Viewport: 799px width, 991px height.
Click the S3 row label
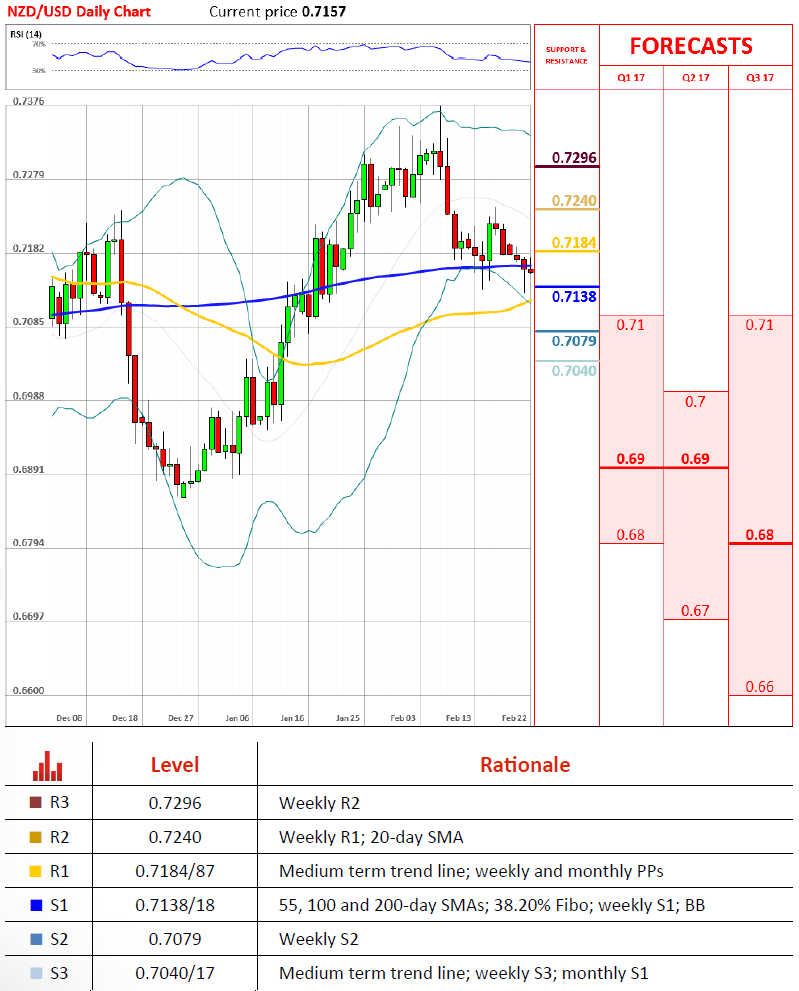click(x=59, y=973)
